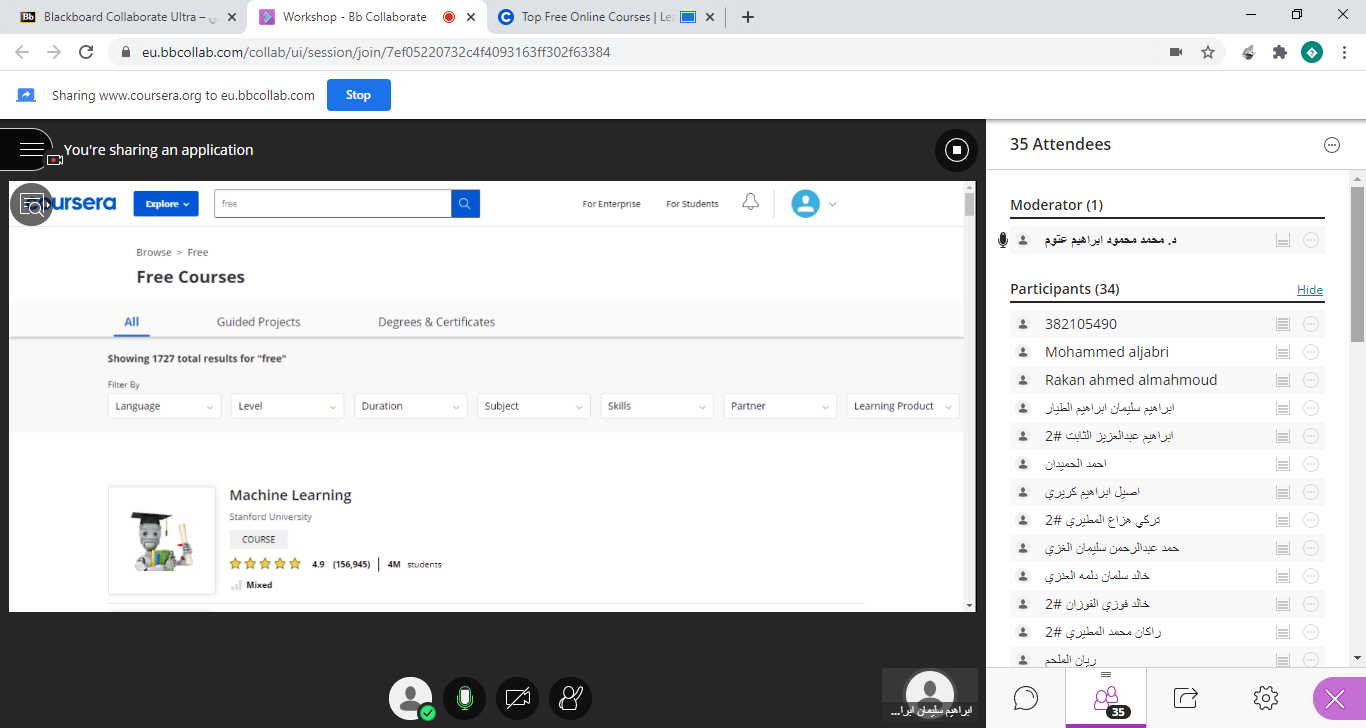
Task: Toggle raise hand button
Action: pyautogui.click(x=570, y=698)
